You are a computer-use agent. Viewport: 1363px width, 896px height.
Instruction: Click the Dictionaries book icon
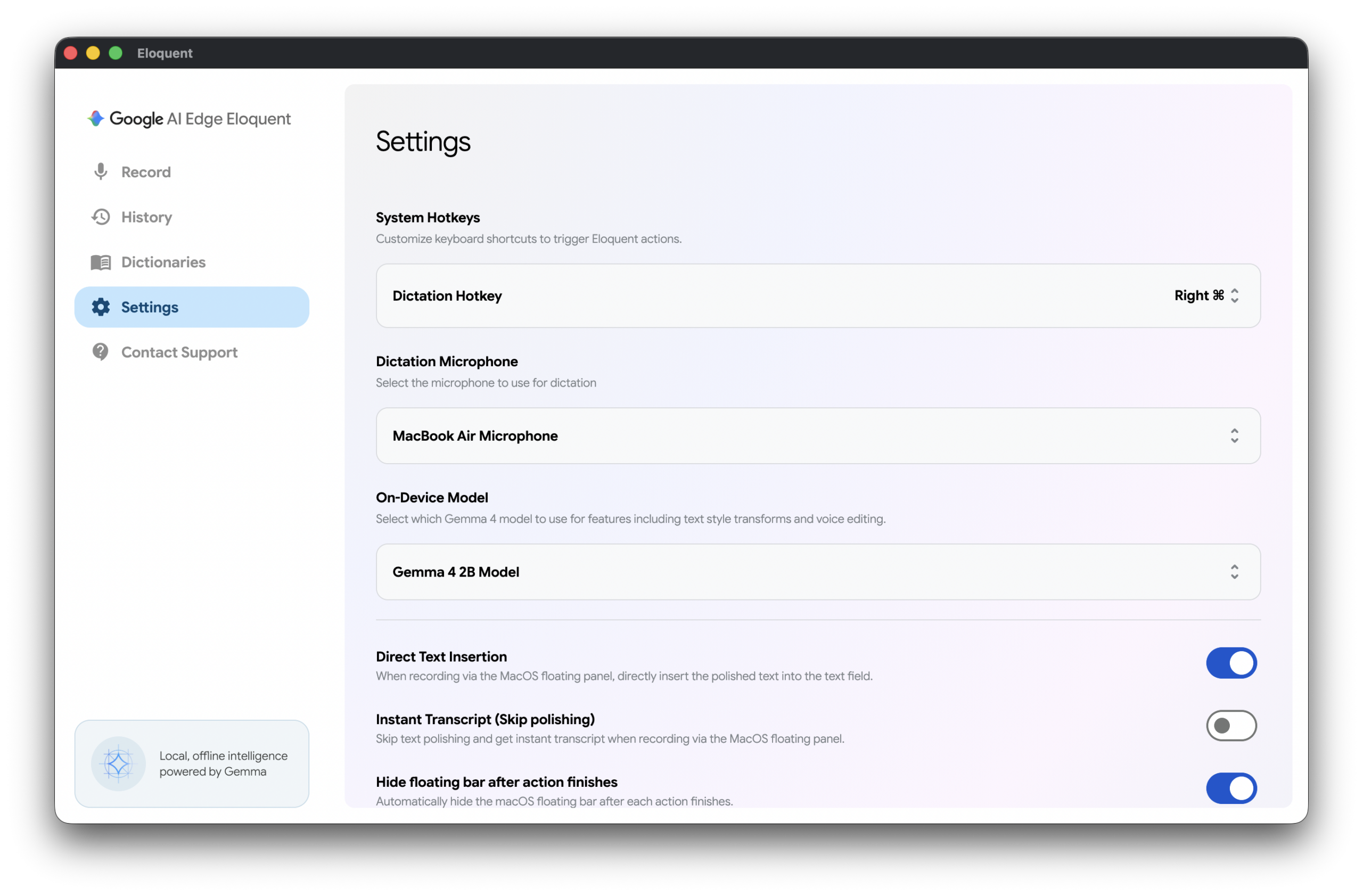pyautogui.click(x=101, y=262)
